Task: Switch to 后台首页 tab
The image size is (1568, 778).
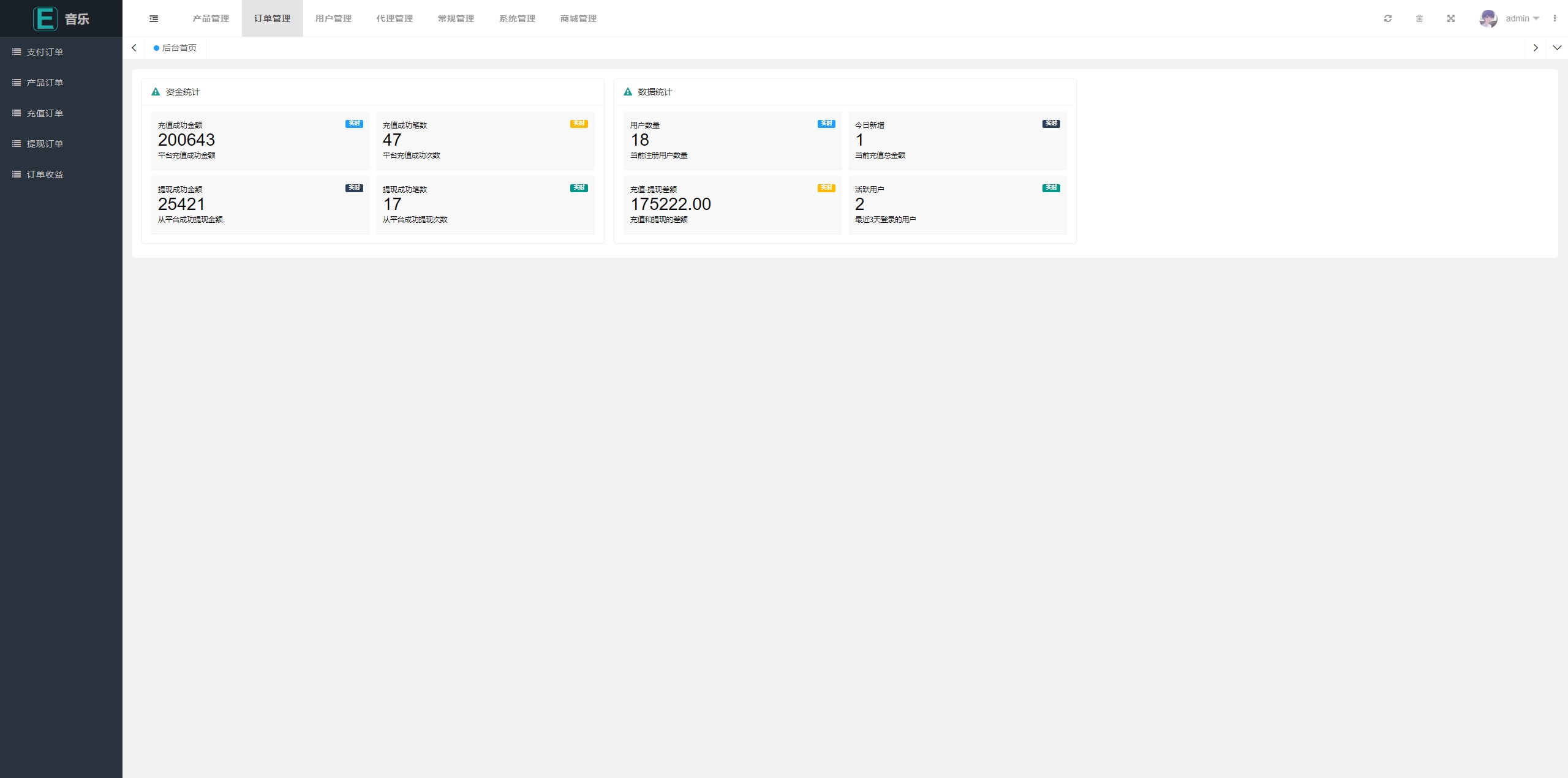Action: point(176,48)
